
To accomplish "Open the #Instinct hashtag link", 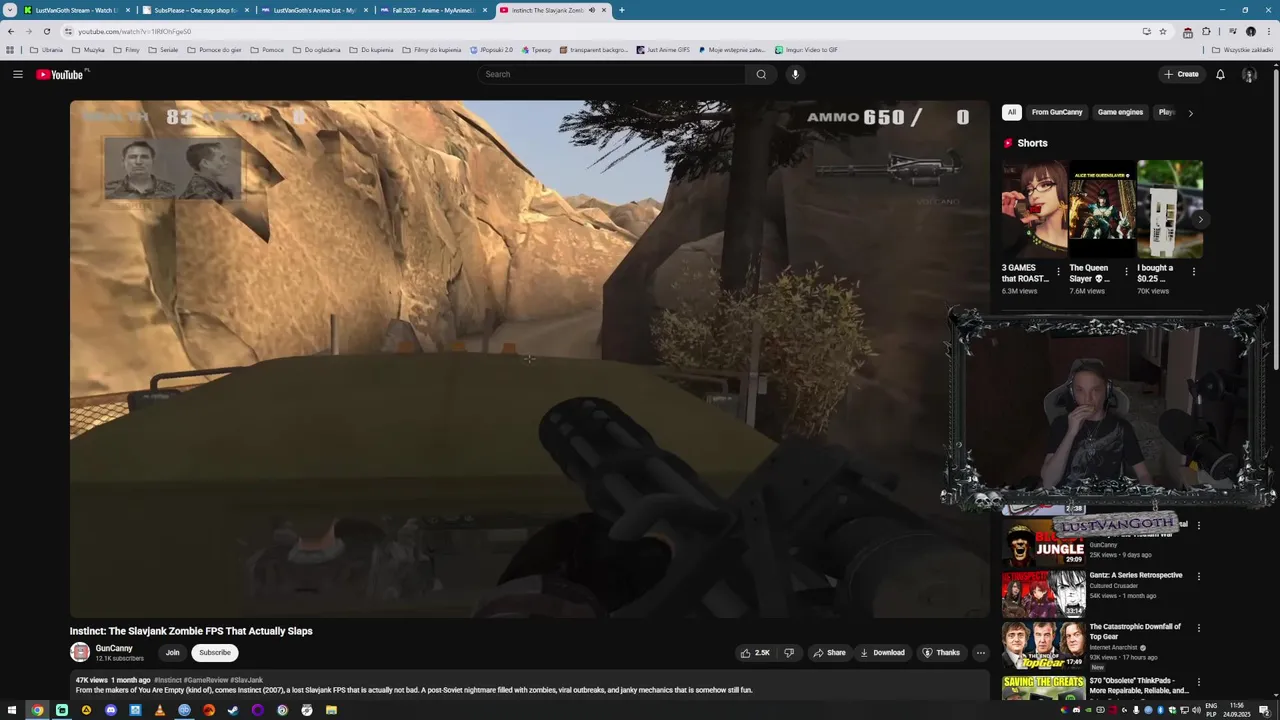I will click(x=167, y=680).
